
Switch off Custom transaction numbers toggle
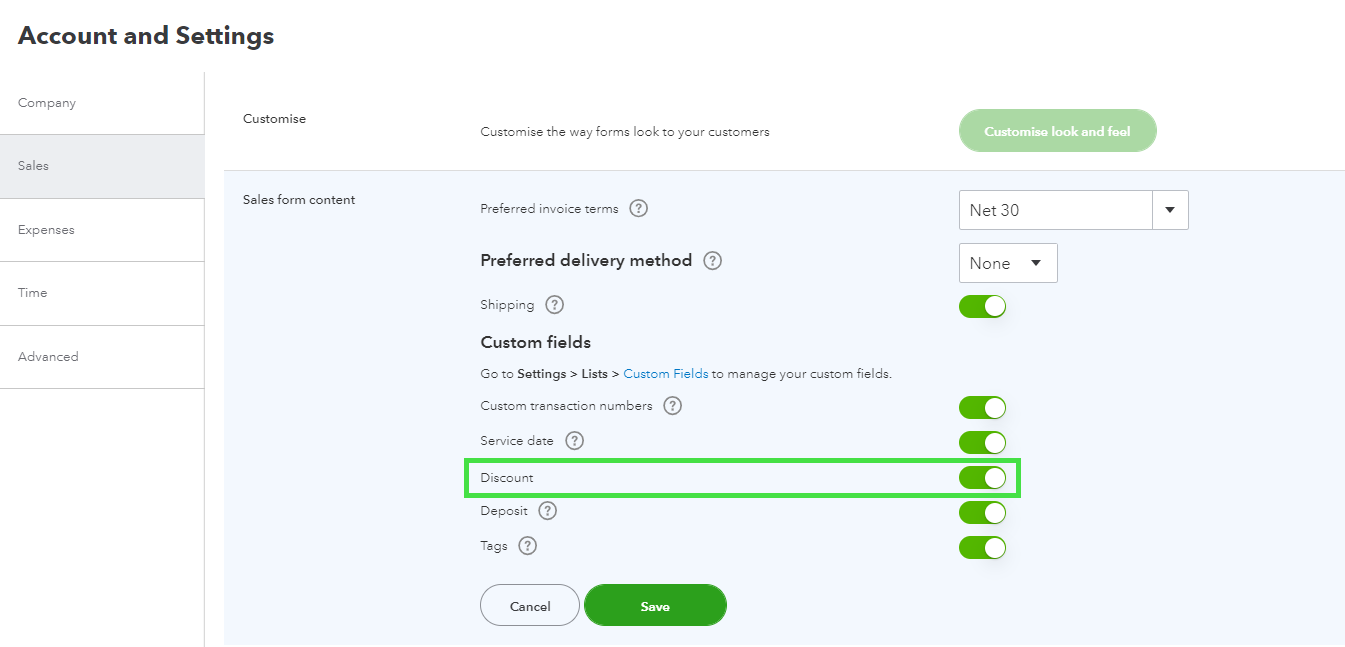[x=982, y=407]
